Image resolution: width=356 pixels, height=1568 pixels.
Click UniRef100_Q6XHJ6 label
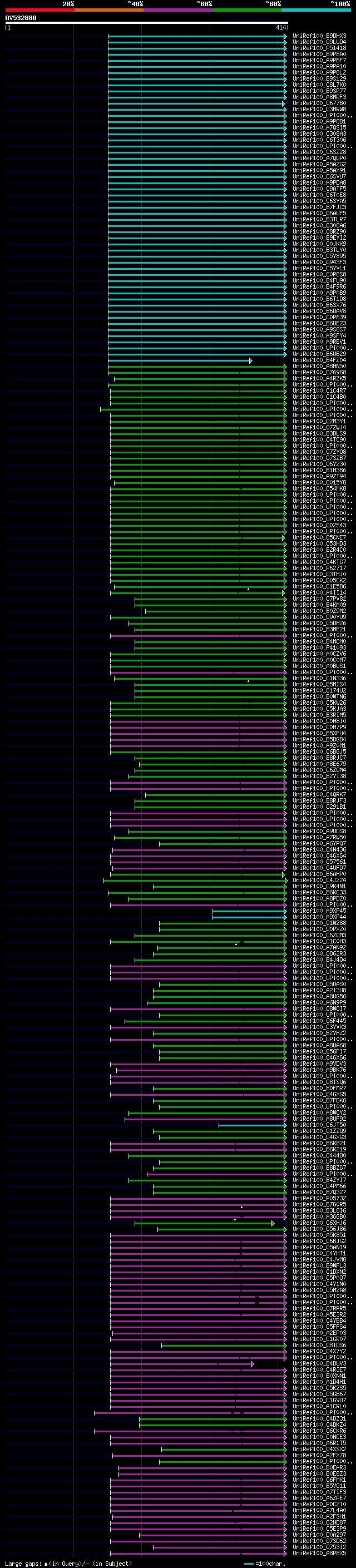[319, 1223]
